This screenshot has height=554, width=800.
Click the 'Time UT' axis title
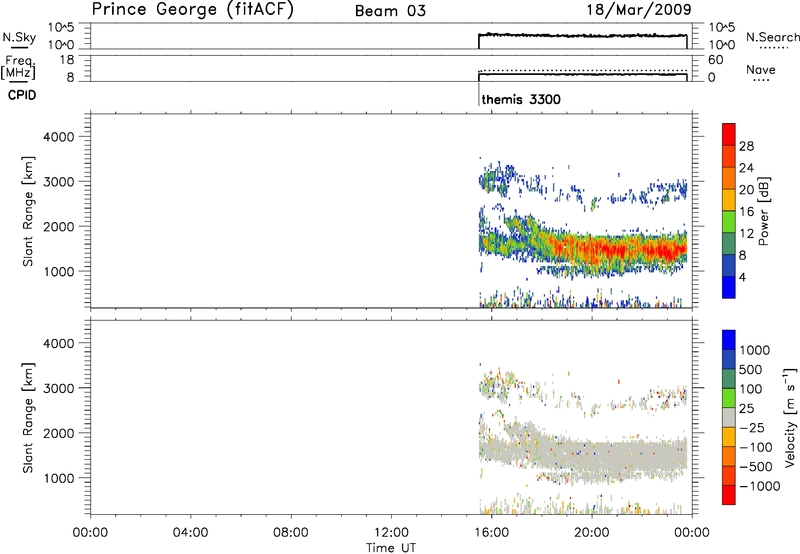click(x=391, y=548)
